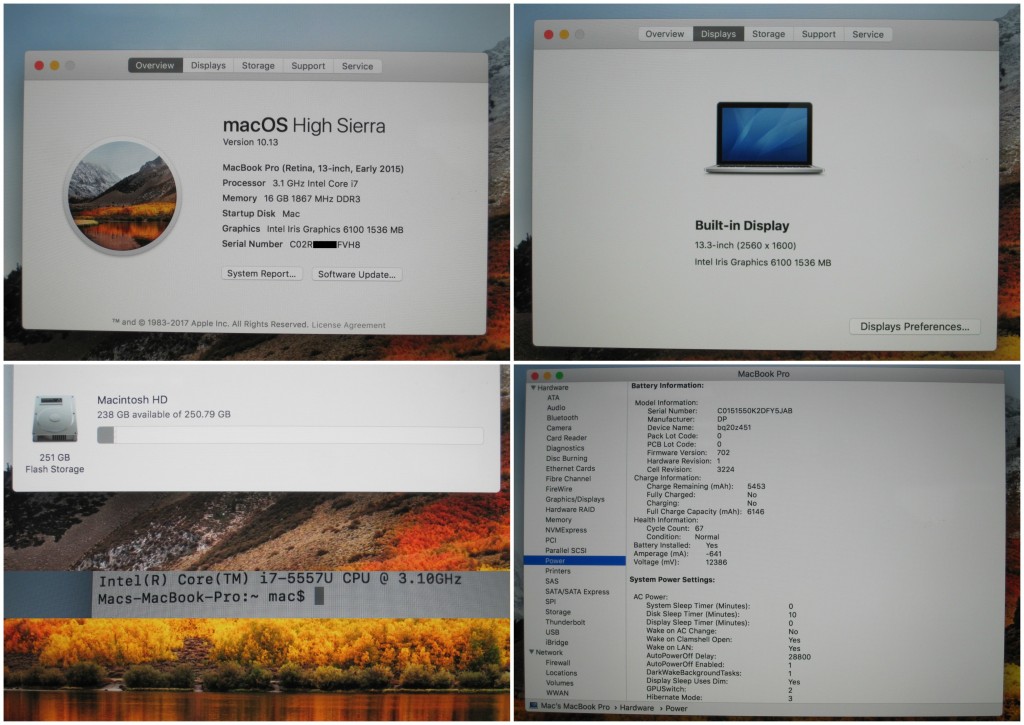Click "238 GB available of 250.79 GB" text
Screen dimensions: 1024x725
164,414
